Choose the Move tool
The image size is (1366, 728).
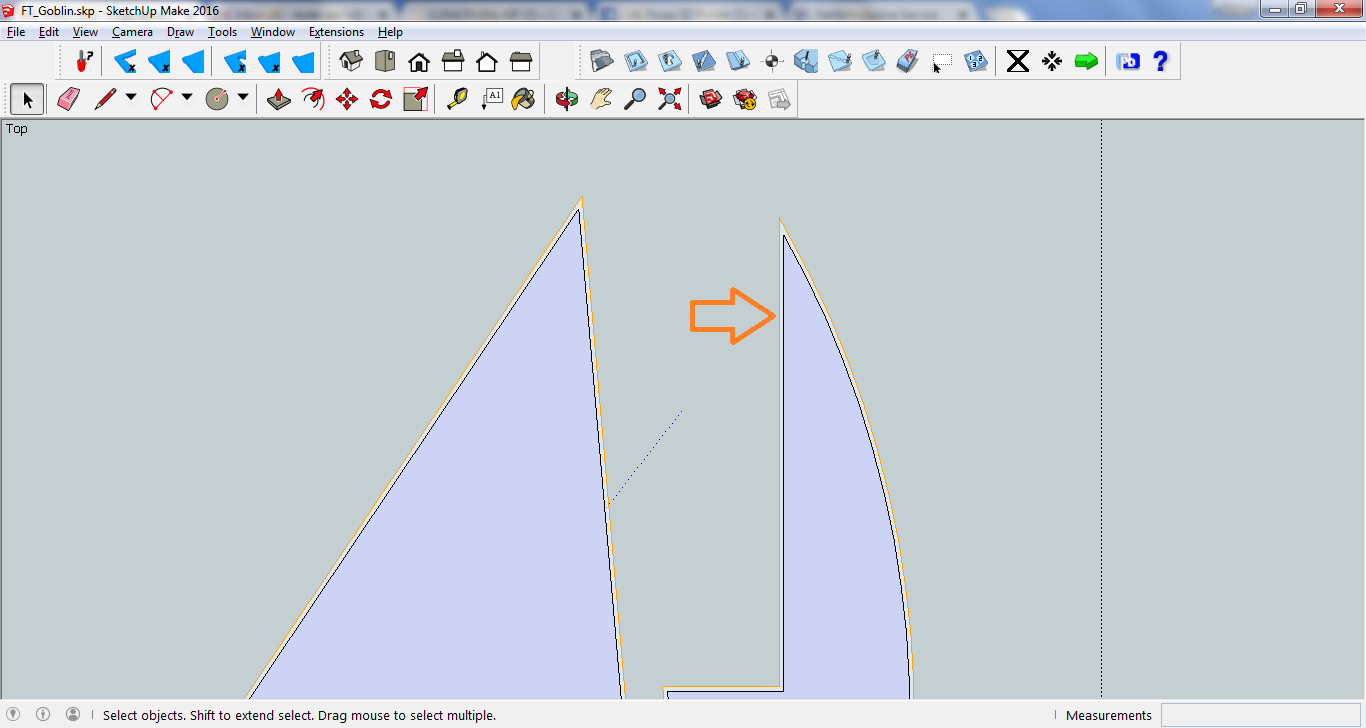[x=347, y=99]
